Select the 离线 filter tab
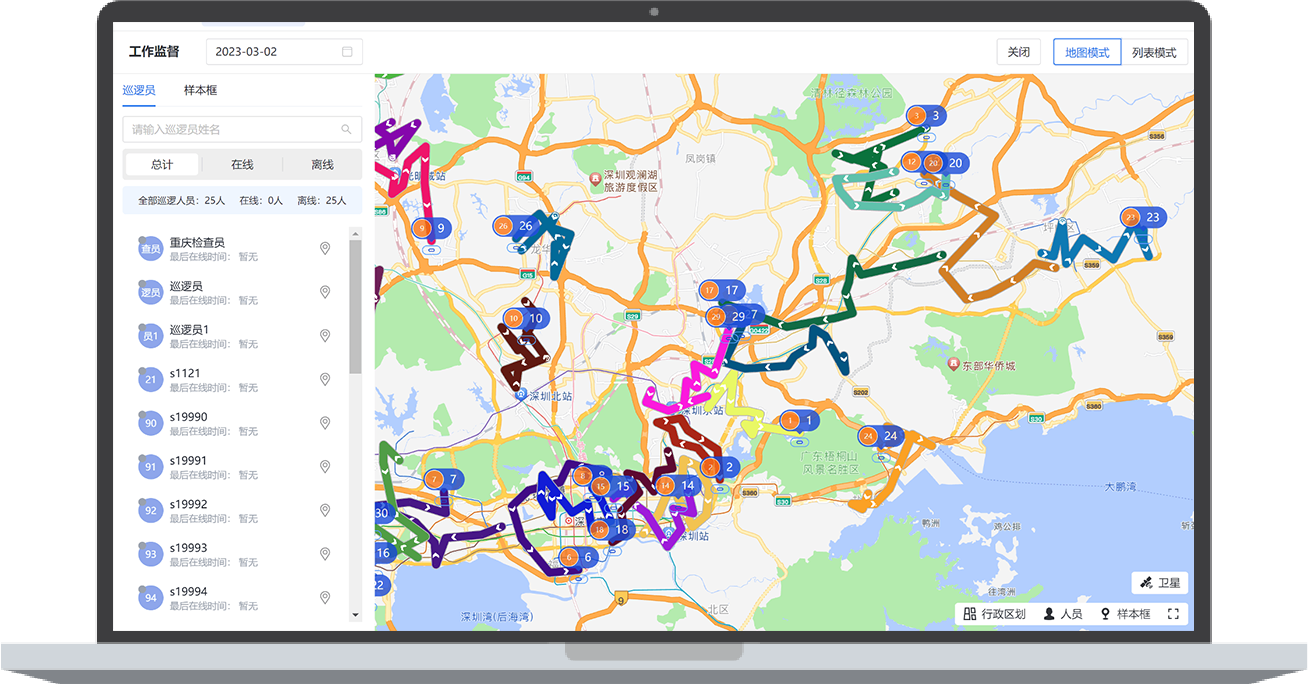The height and width of the screenshot is (685, 1308). [322, 165]
